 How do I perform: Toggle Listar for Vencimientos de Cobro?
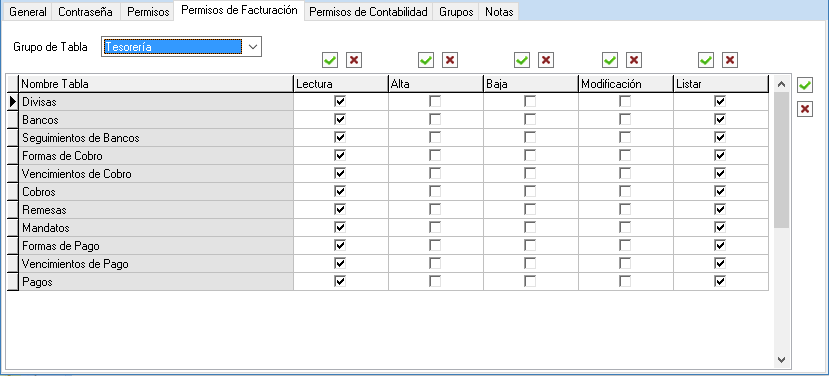tap(720, 173)
